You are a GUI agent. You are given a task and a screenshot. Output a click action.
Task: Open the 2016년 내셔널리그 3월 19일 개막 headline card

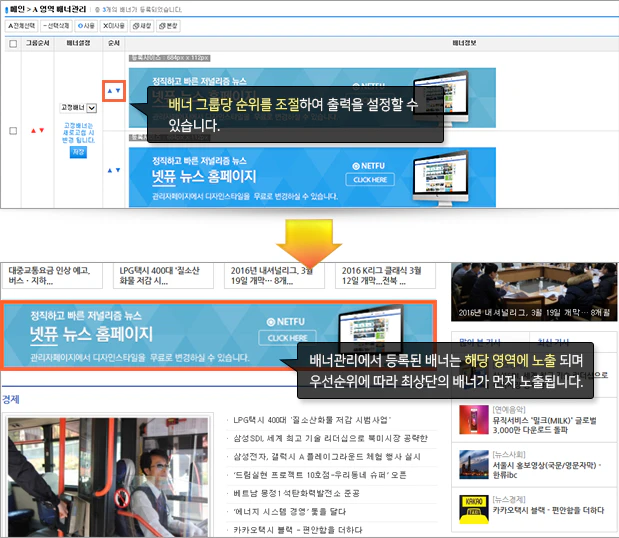click(x=274, y=276)
